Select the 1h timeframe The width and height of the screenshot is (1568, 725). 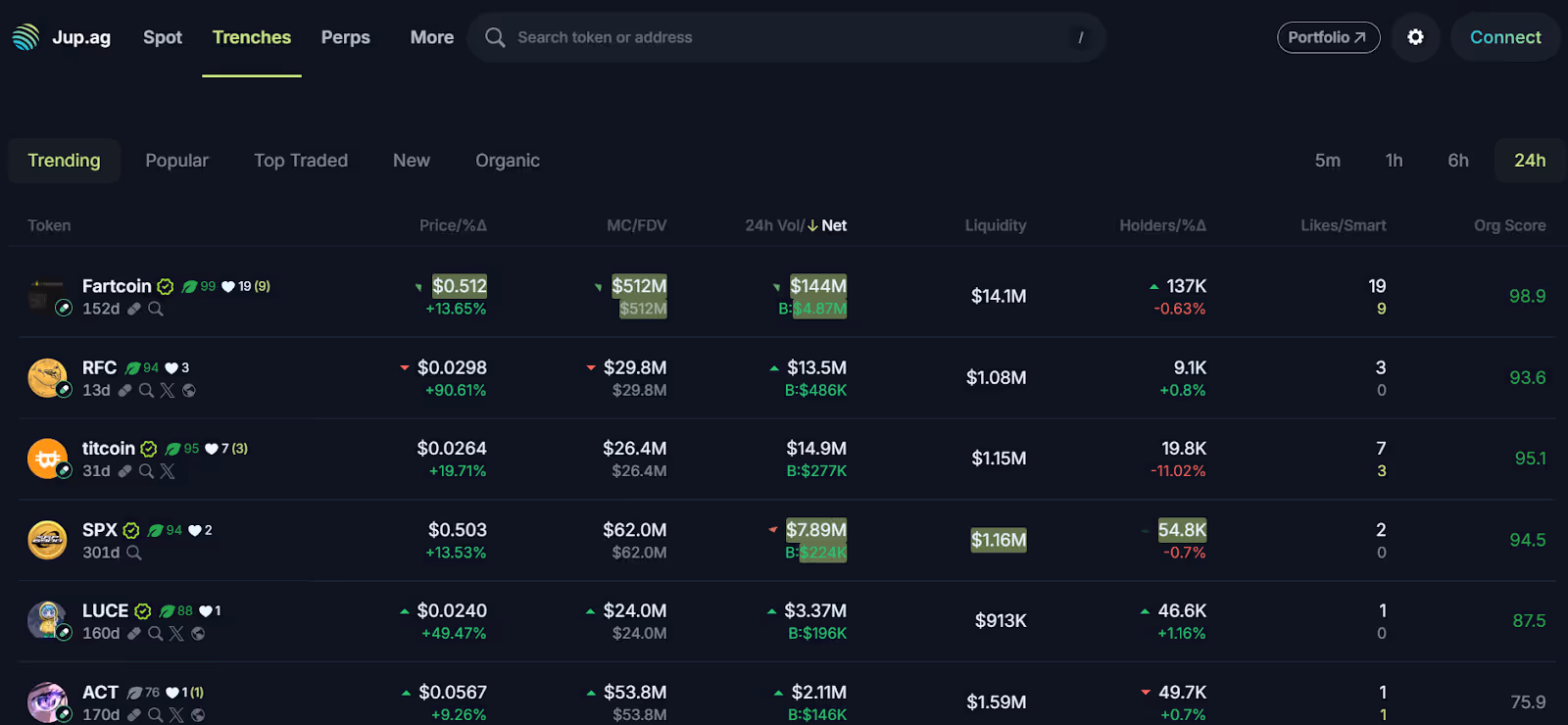[x=1395, y=161]
